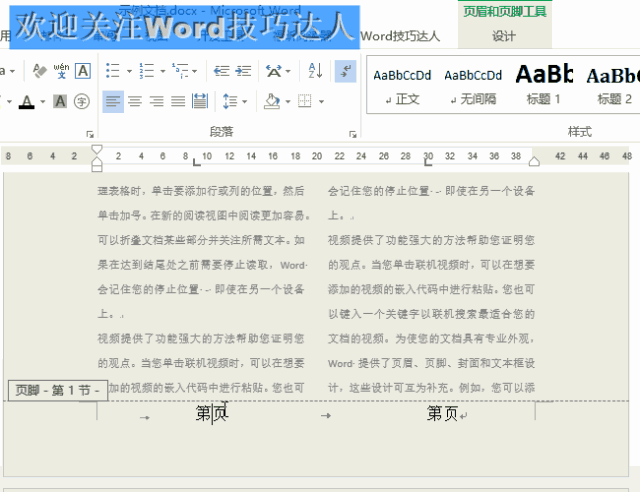The width and height of the screenshot is (640, 492).
Task: Apply Borders to the paragraph
Action: (x=304, y=101)
